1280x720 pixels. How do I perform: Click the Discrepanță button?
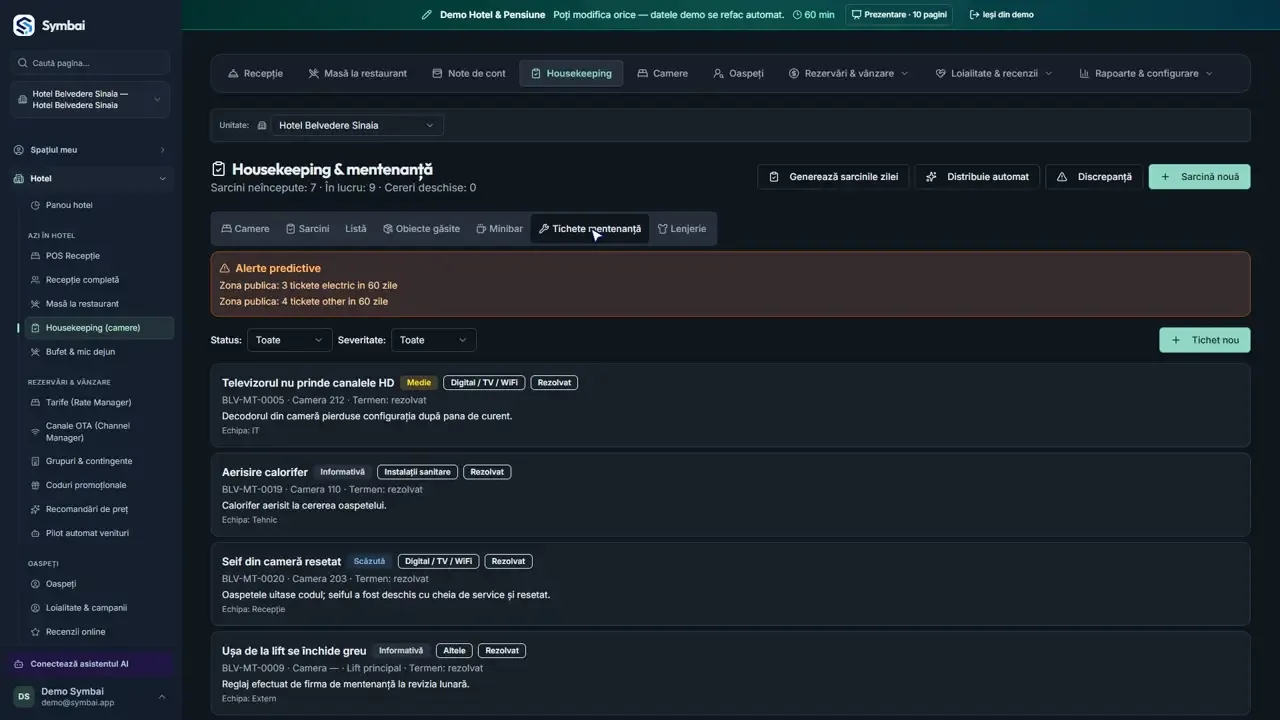coord(1095,177)
